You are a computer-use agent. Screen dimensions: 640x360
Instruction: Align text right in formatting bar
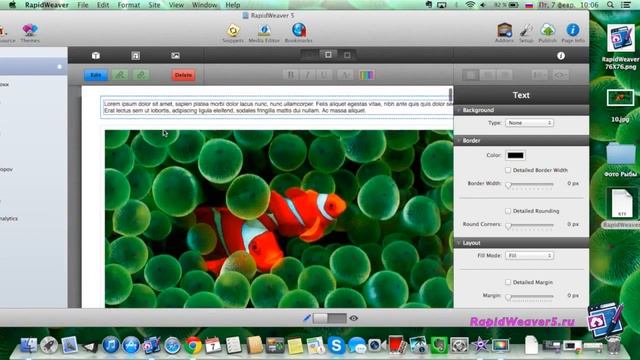505,75
